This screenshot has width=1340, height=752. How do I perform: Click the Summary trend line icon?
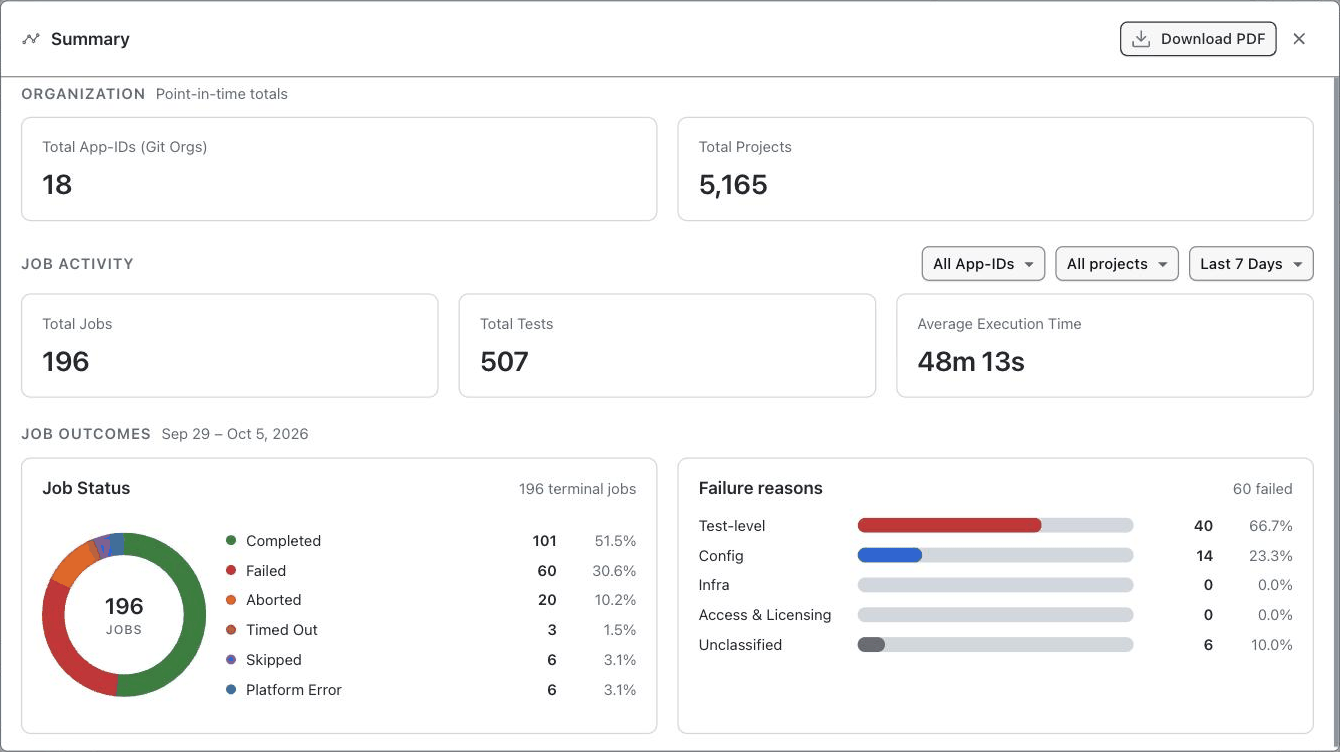pos(31,39)
